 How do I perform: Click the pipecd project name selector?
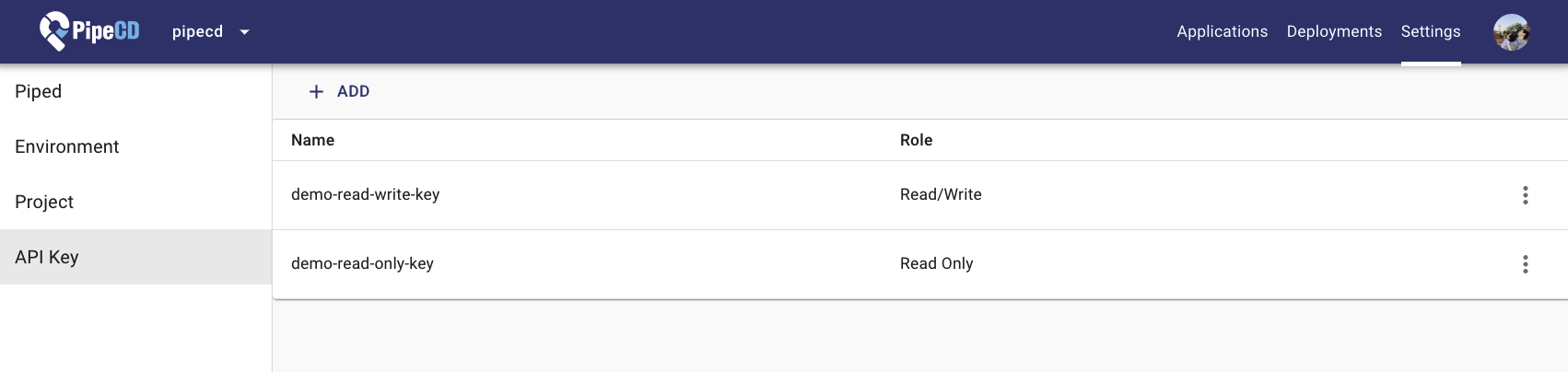[x=198, y=31]
